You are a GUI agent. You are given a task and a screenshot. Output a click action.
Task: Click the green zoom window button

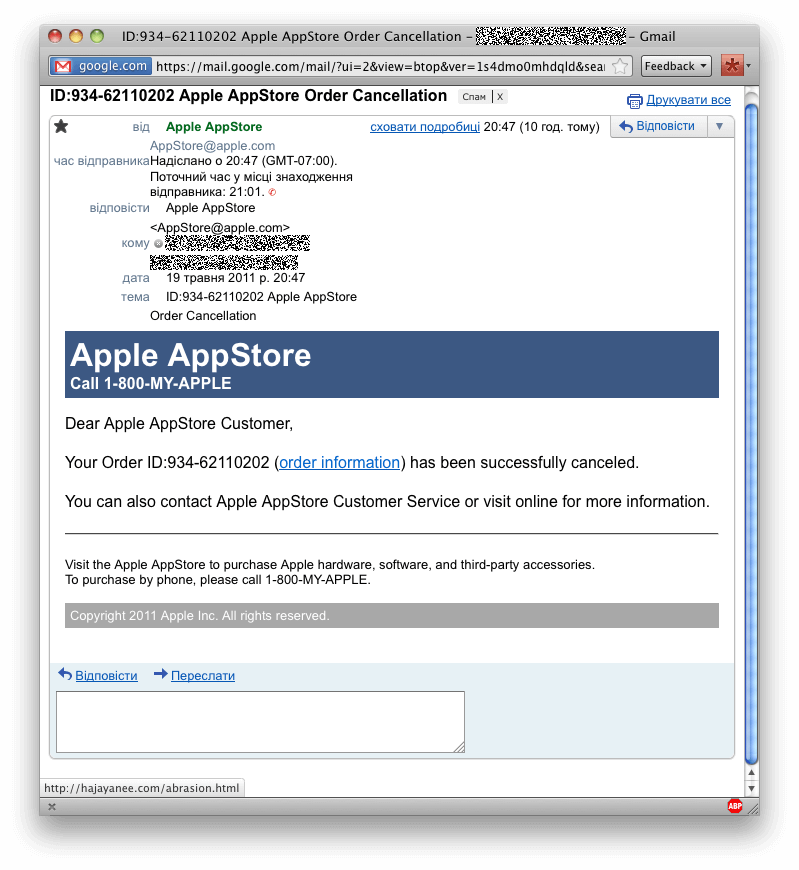pos(97,37)
